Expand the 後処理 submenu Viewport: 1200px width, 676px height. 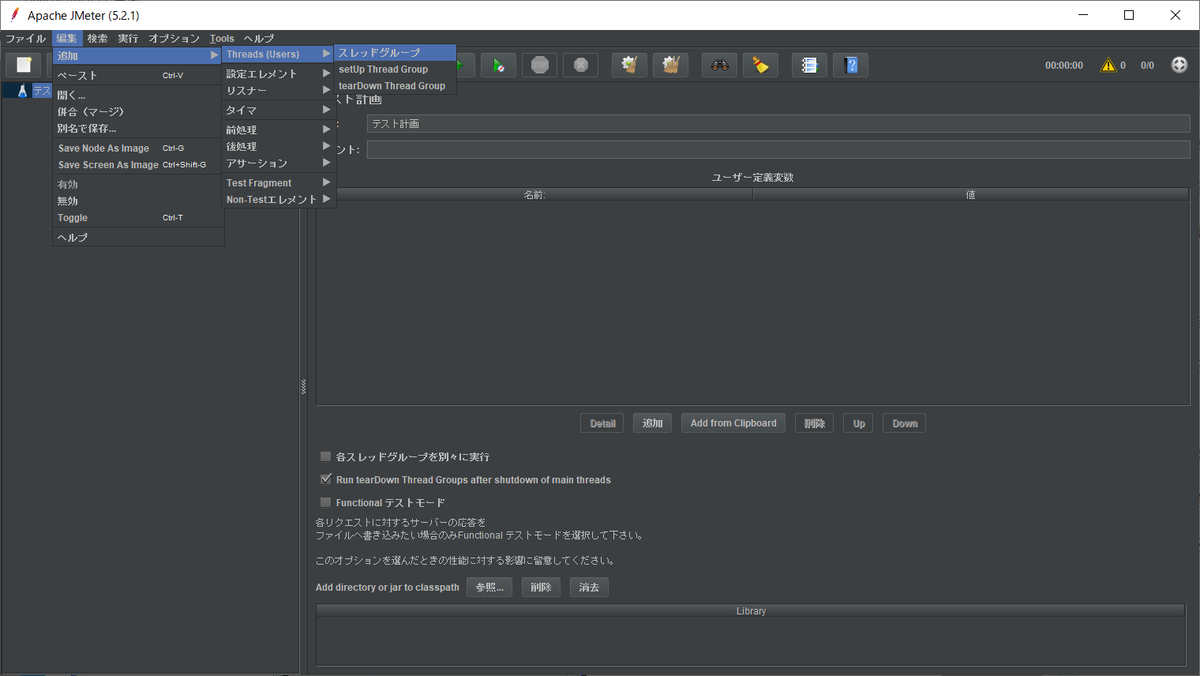pyautogui.click(x=278, y=146)
